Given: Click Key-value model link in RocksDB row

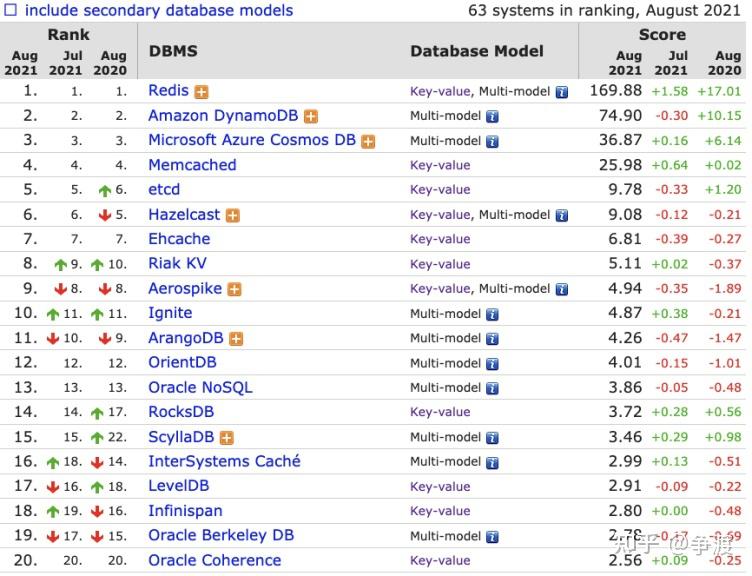Looking at the screenshot, I should (440, 412).
